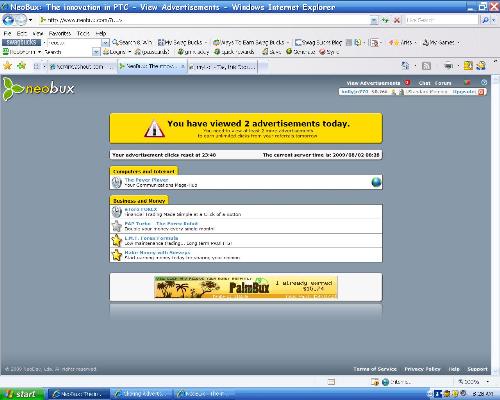Stop loading with the red X icon
This screenshot has height=400, width=500.
coord(397,20)
